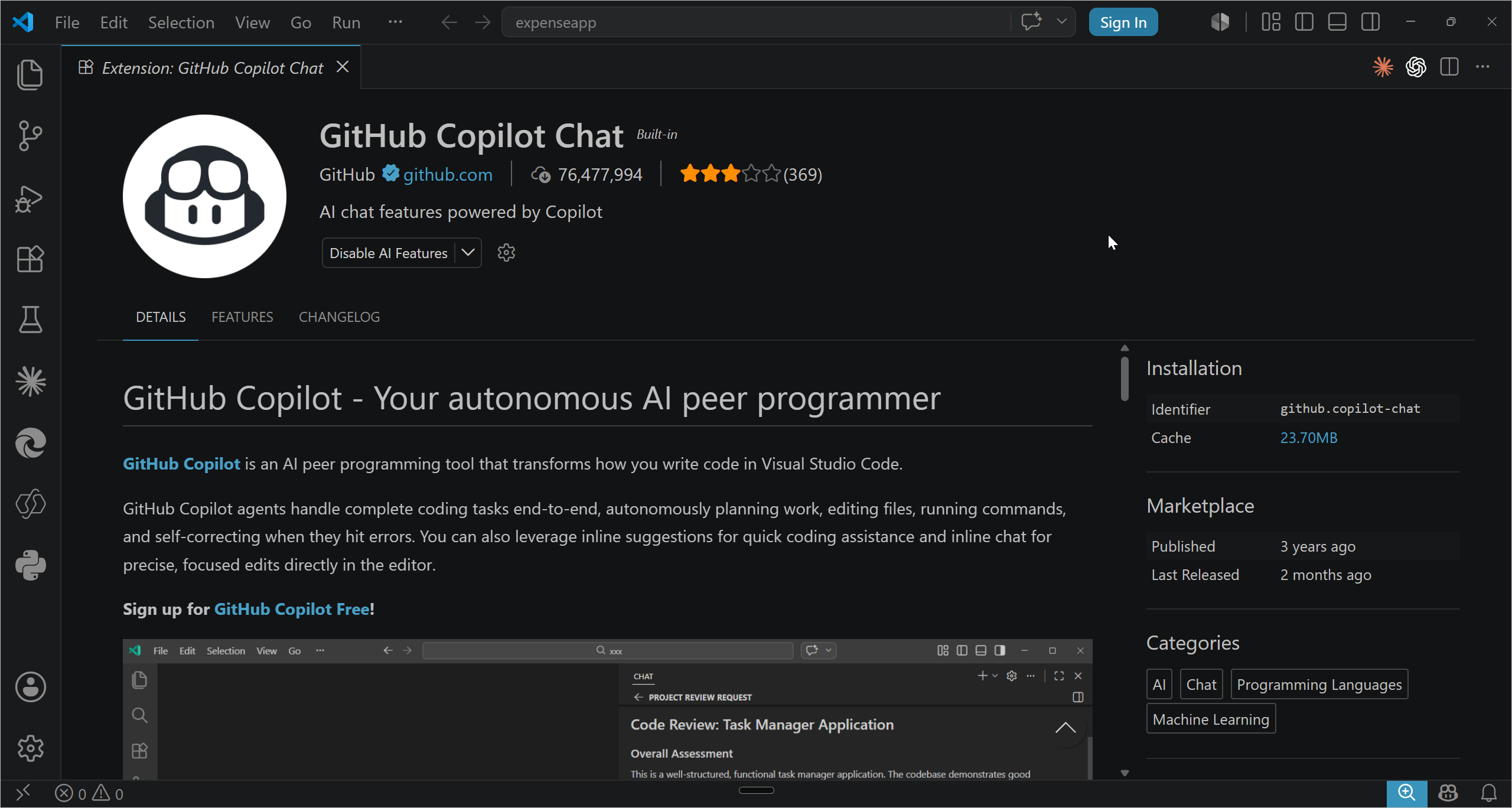Open the Claude starburst icon in activity bar
The height and width of the screenshot is (808, 1512).
click(x=30, y=381)
